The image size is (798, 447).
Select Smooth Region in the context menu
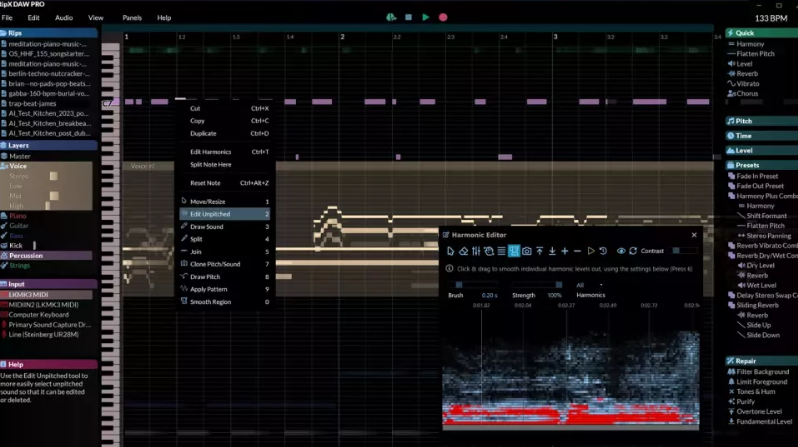click(x=224, y=302)
